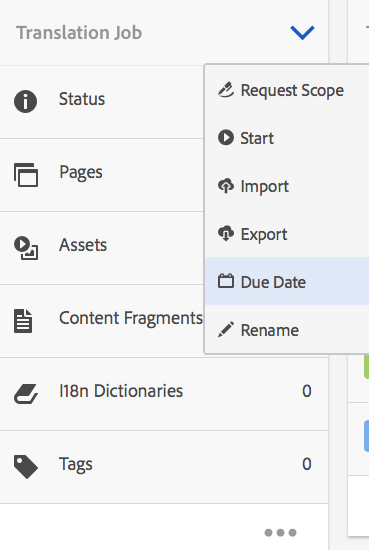Screen dimensions: 369x550
Task: Click the Export cloud download icon
Action: [226, 233]
